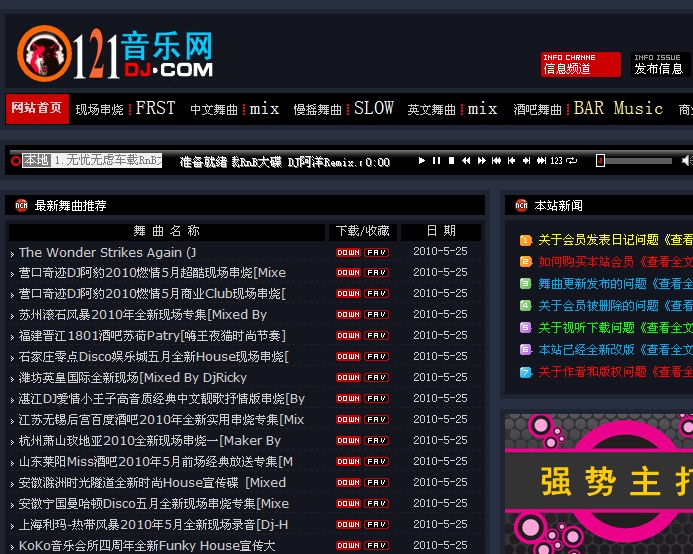Click the 本地 playlist label in the player
This screenshot has height=554, width=693.
click(36, 160)
